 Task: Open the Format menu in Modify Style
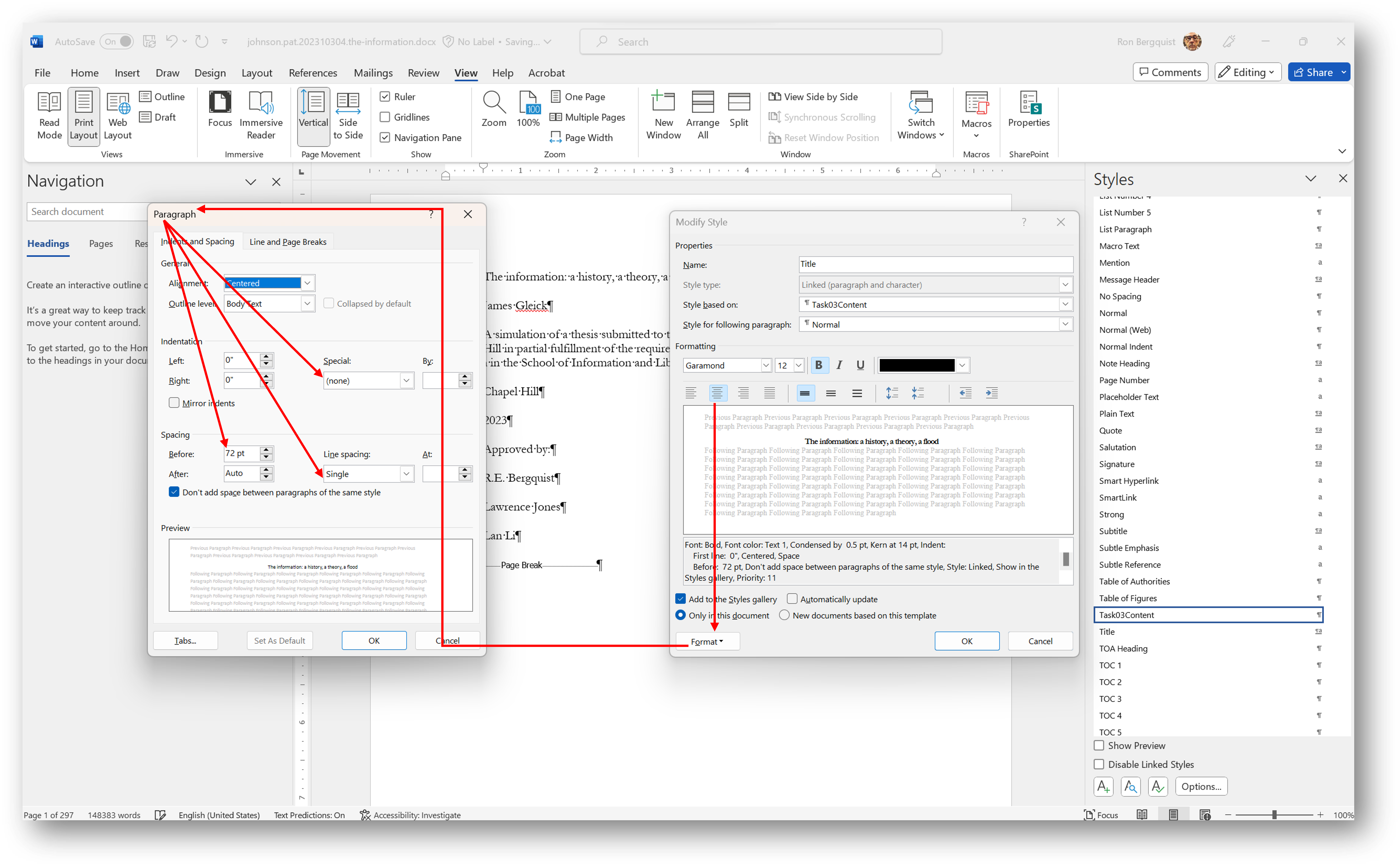[707, 641]
